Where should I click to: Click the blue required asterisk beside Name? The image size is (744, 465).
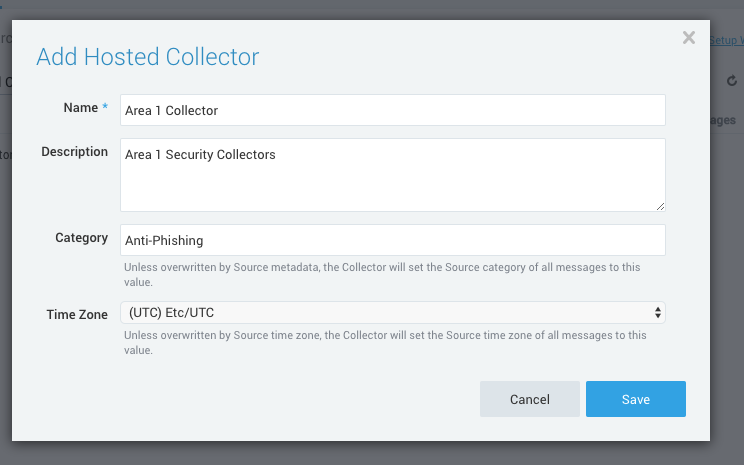105,108
